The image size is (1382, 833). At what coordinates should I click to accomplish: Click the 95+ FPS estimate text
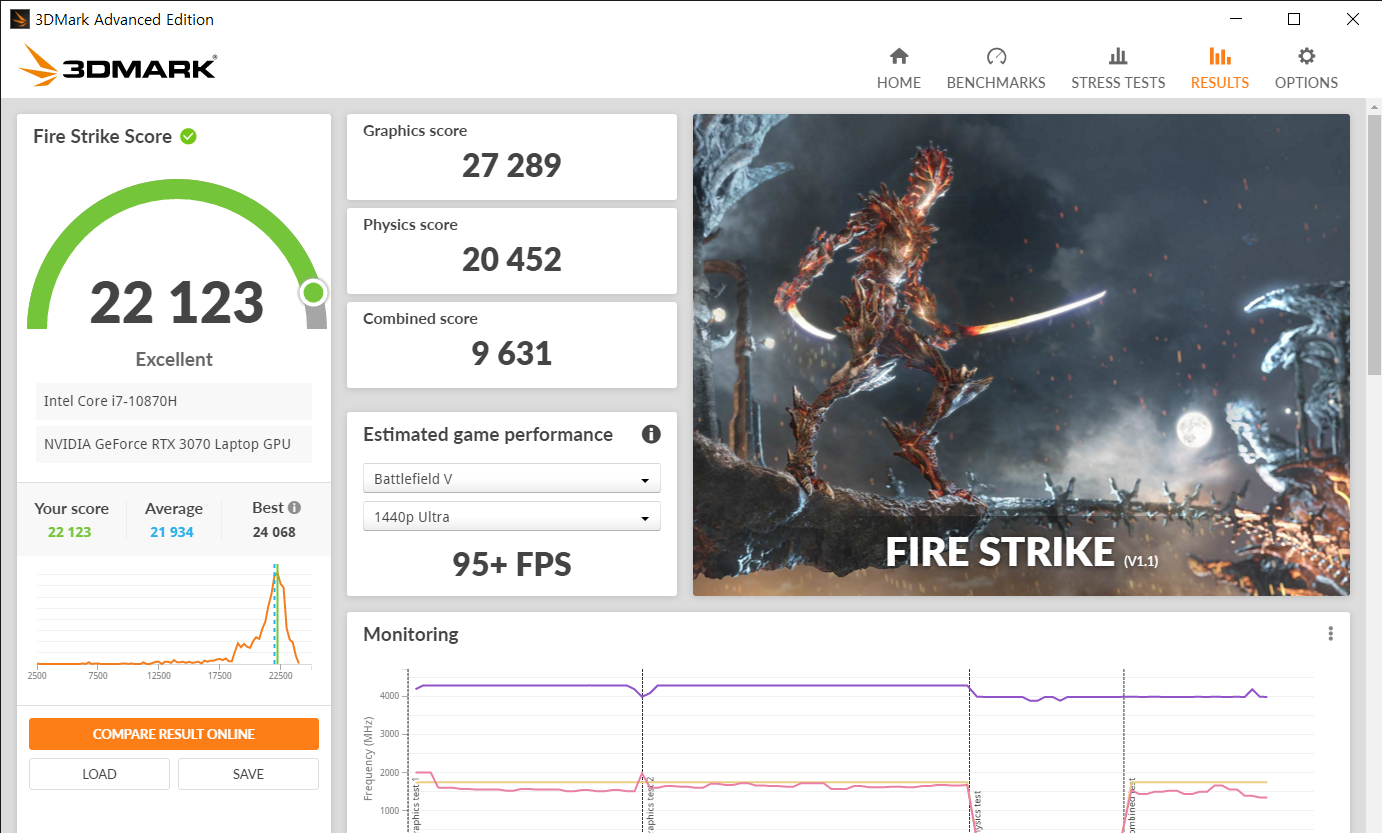(x=512, y=564)
